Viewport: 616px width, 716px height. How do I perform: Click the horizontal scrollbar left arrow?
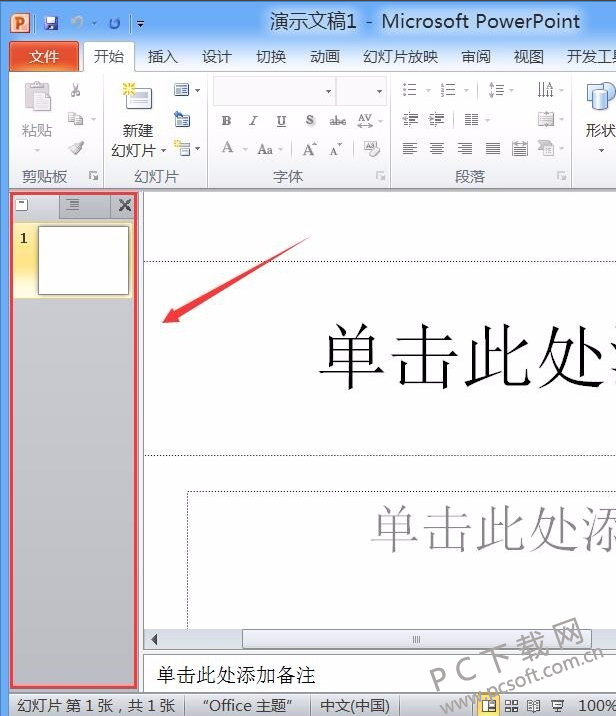click(154, 639)
